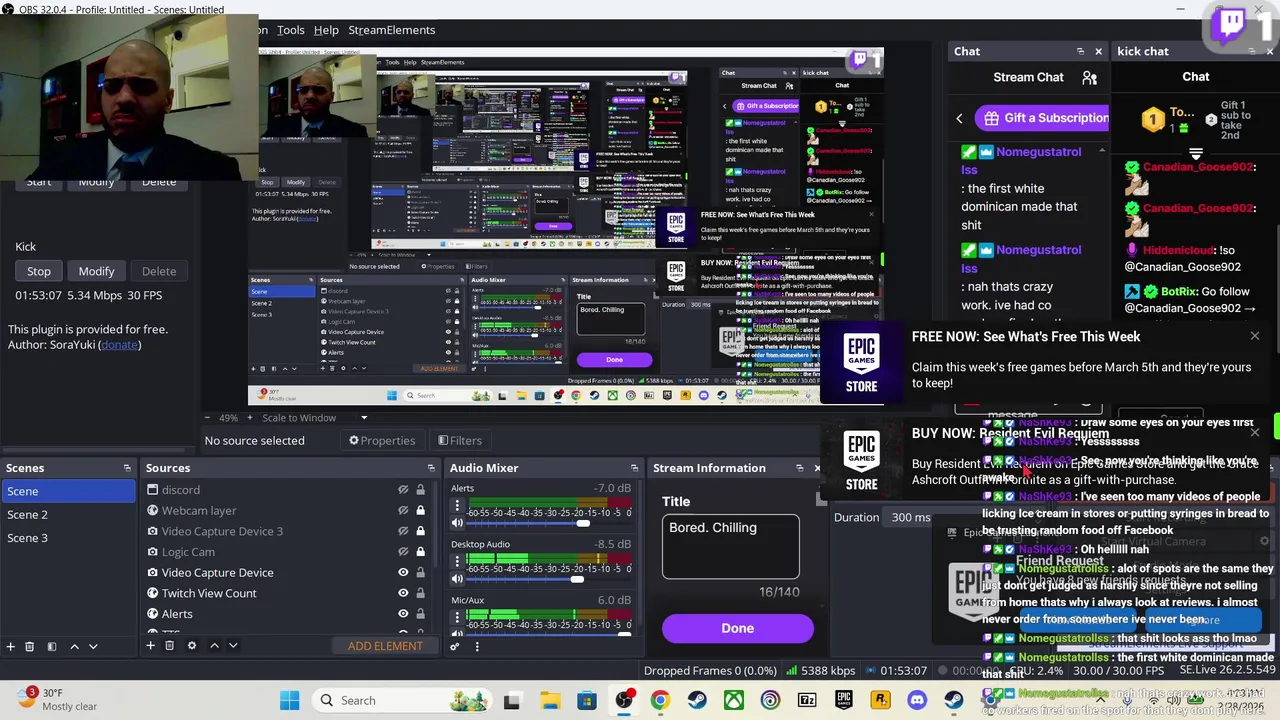Click the ADD ELEMENT button

click(385, 646)
